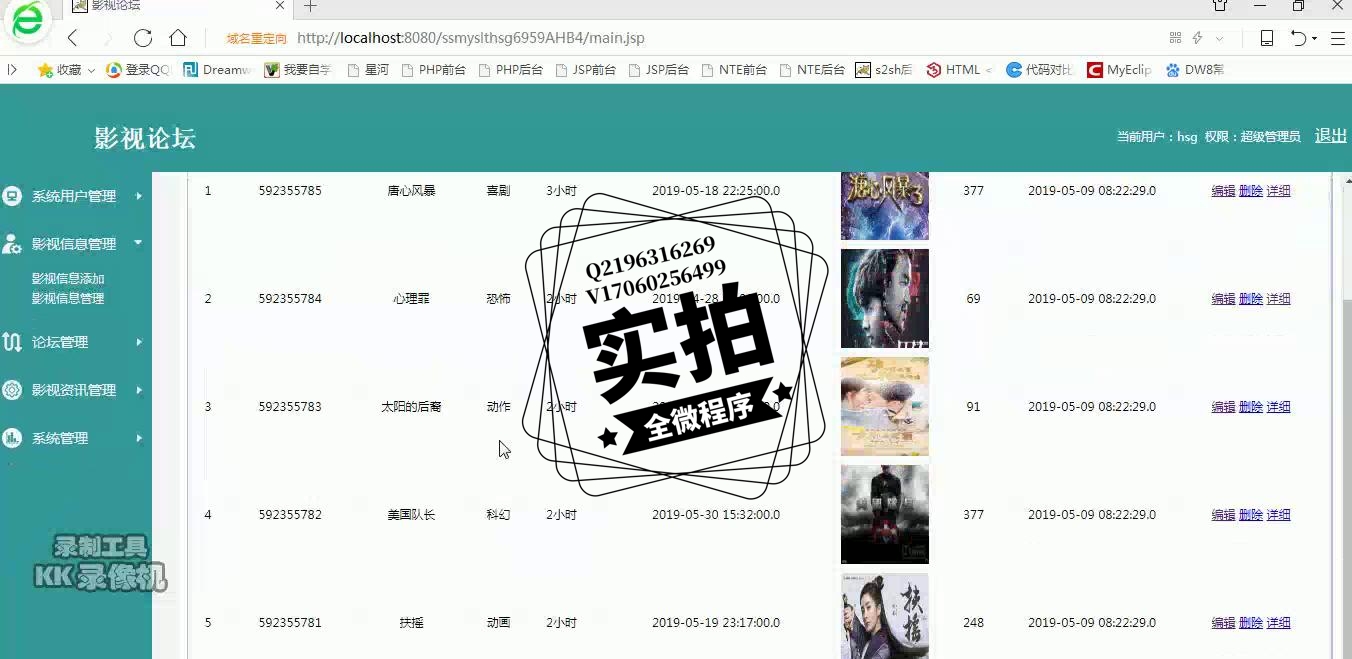
Task: Click the 太阳的后裔 poster thumbnail
Action: tap(885, 406)
